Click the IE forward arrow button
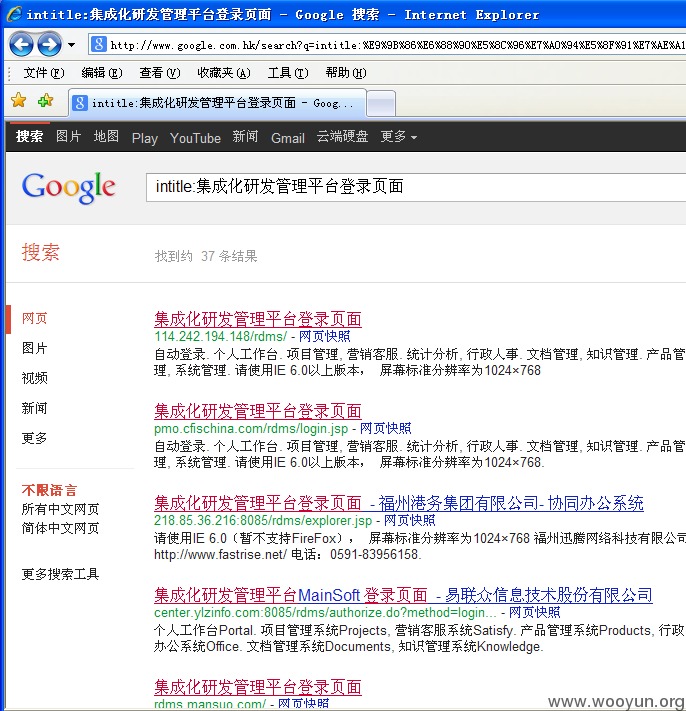The image size is (686, 711). point(49,45)
